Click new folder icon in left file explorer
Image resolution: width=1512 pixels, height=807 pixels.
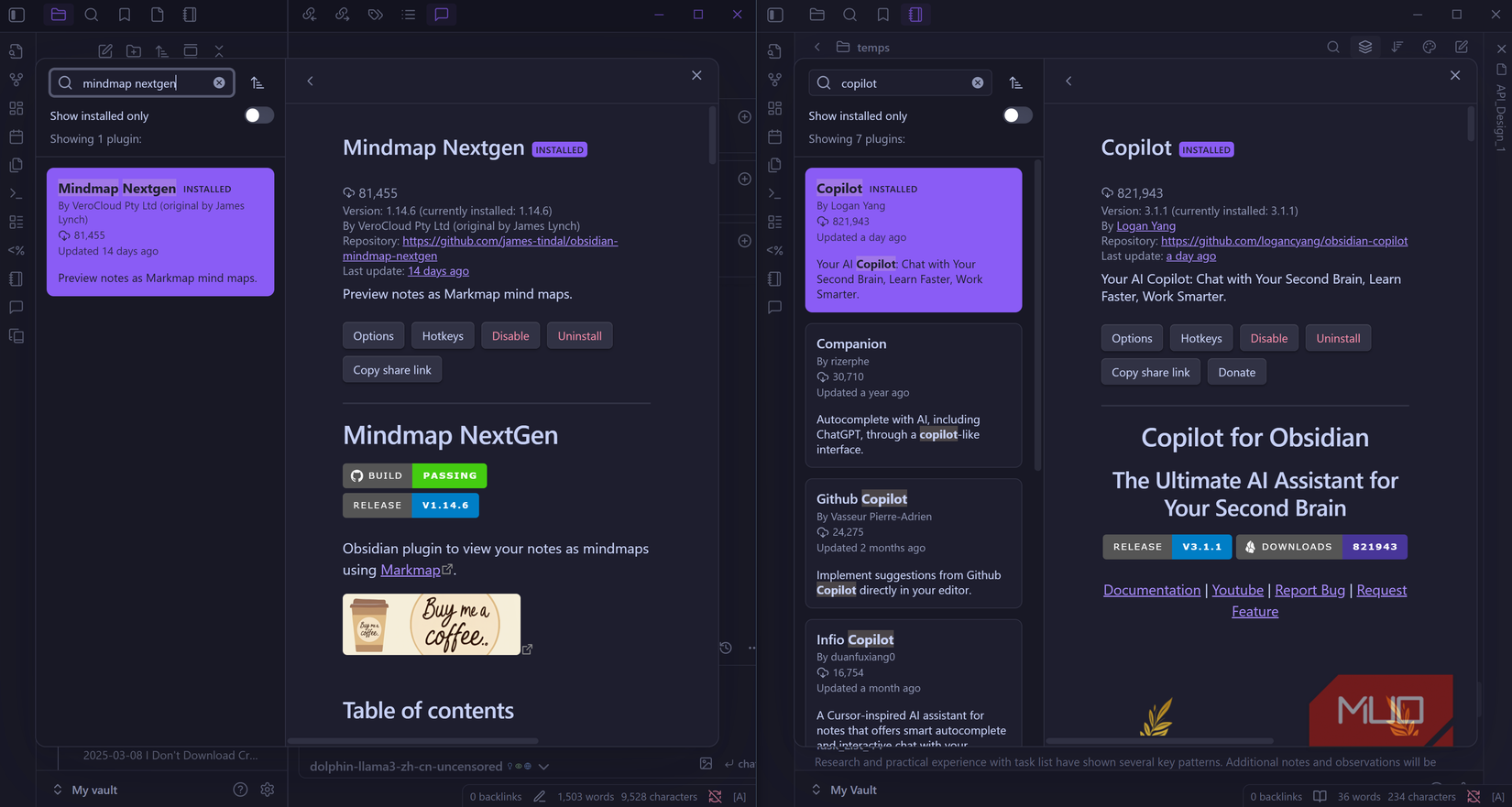pyautogui.click(x=134, y=50)
